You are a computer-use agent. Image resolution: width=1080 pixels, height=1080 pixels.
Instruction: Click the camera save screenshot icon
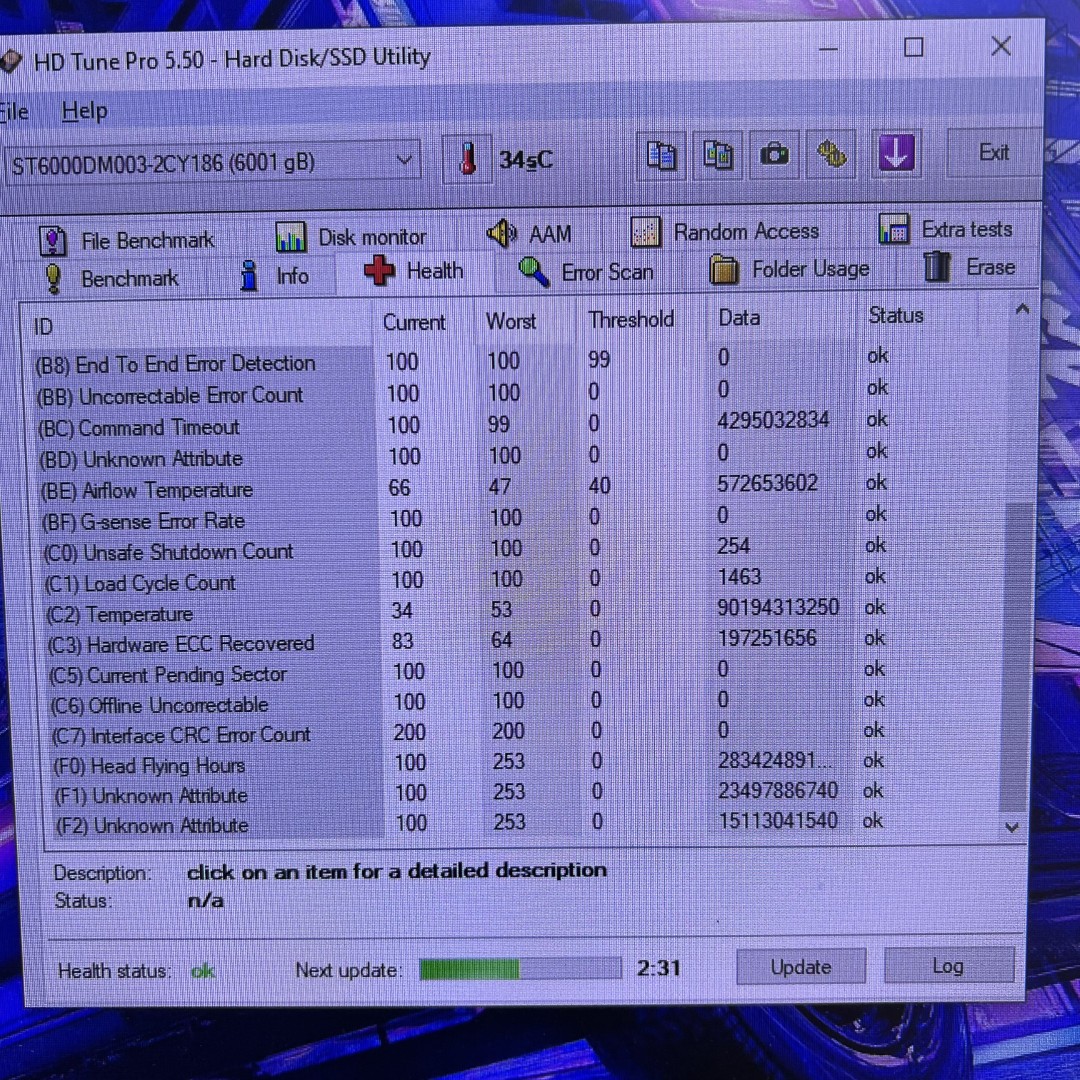[774, 155]
